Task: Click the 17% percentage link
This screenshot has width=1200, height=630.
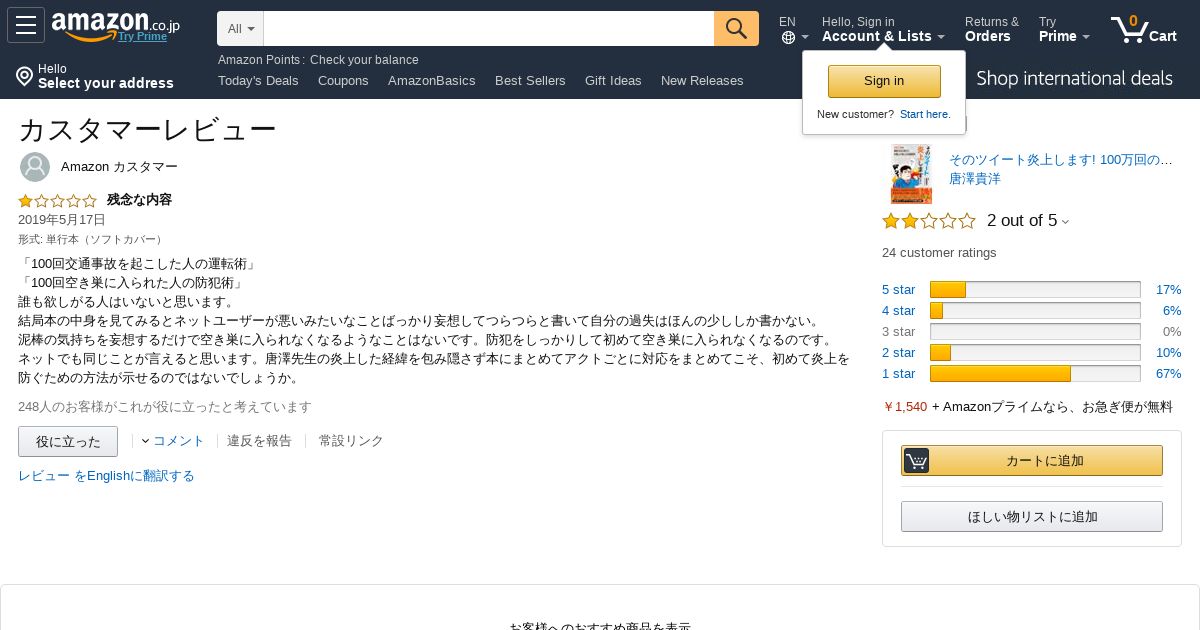Action: pyautogui.click(x=1168, y=290)
